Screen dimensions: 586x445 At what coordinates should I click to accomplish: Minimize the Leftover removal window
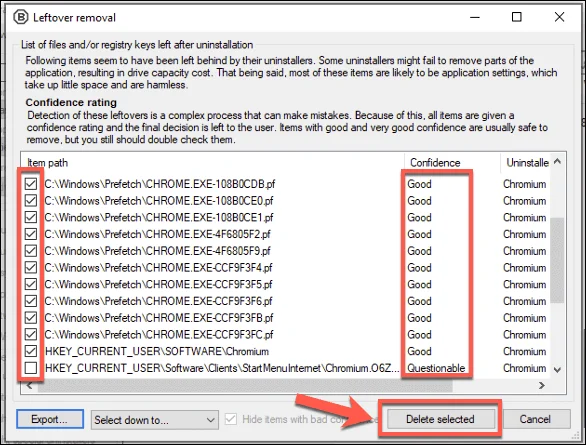pos(475,17)
